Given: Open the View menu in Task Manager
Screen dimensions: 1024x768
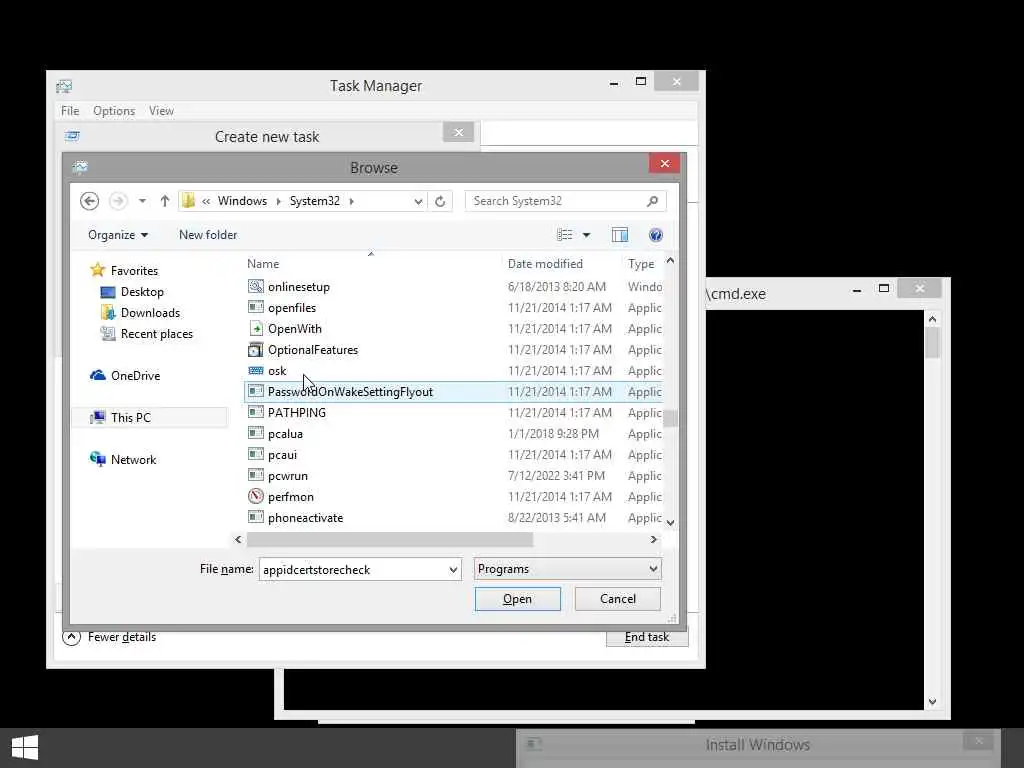Looking at the screenshot, I should 161,111.
